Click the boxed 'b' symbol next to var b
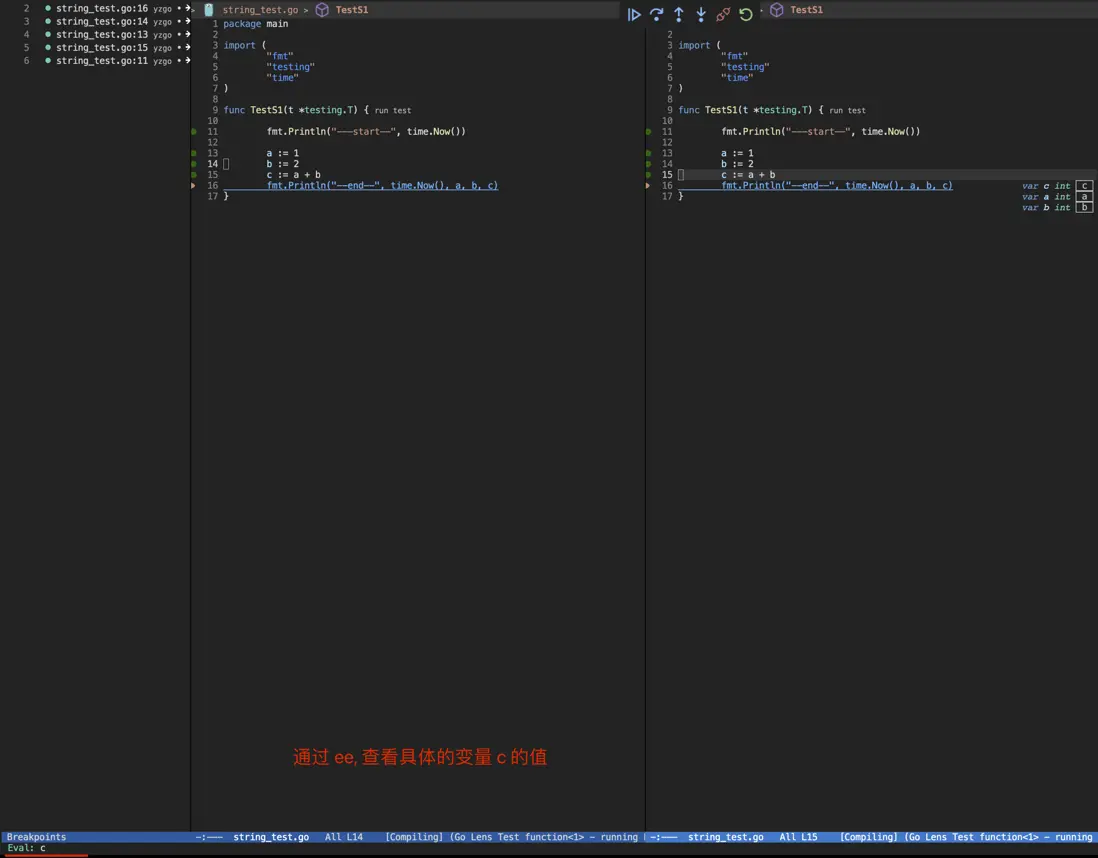This screenshot has width=1098, height=858. (x=1084, y=207)
